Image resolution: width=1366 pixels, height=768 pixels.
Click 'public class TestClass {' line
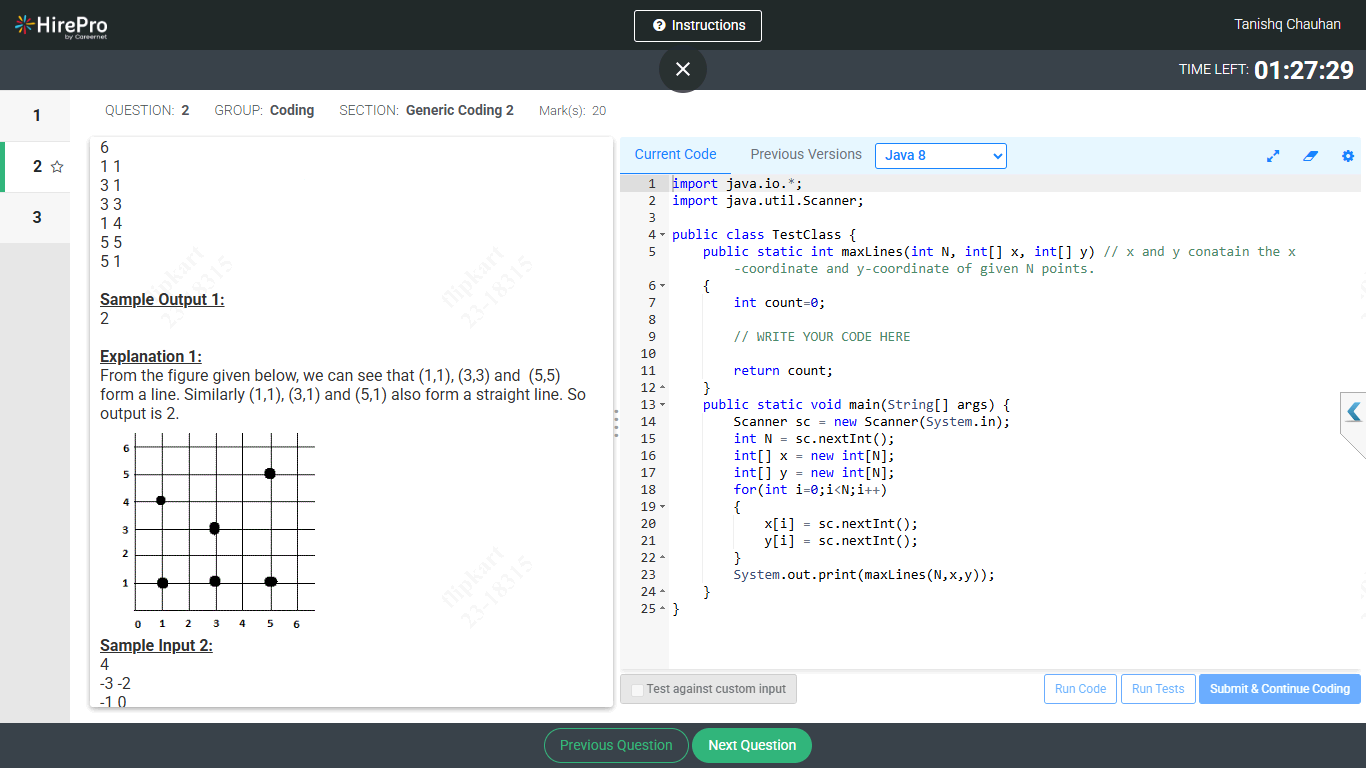(764, 235)
